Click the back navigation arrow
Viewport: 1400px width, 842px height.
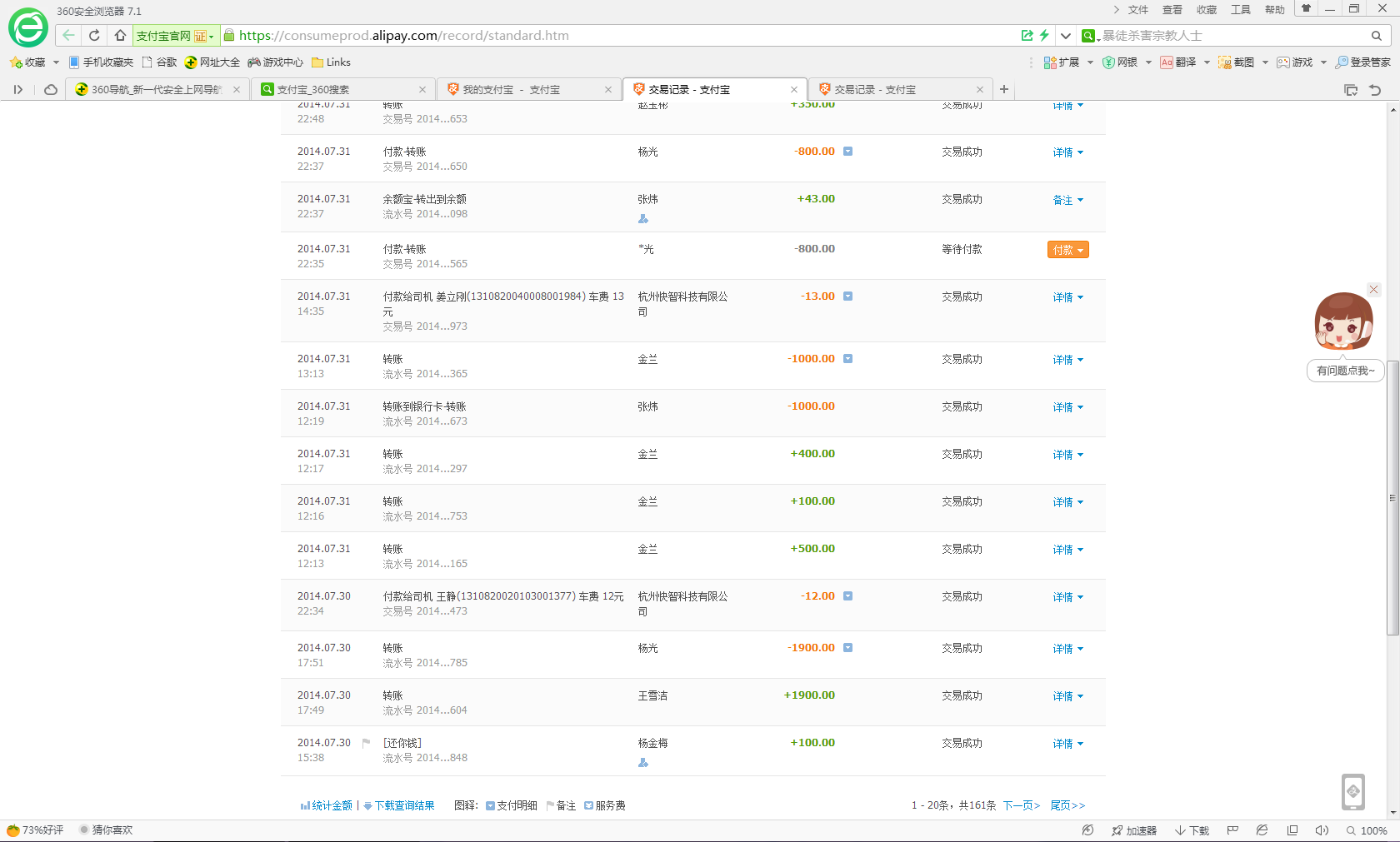pyautogui.click(x=68, y=35)
